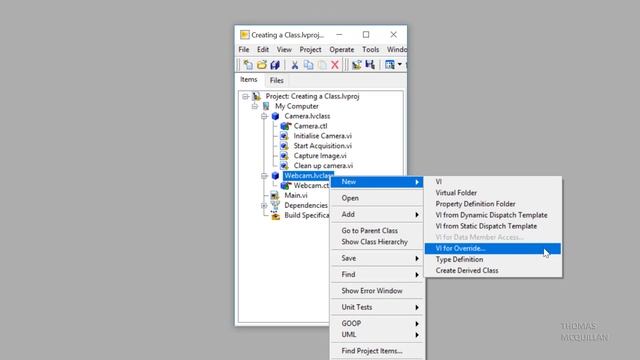Open the Unit Tests submenu
The width and height of the screenshot is (640, 360).
377,307
